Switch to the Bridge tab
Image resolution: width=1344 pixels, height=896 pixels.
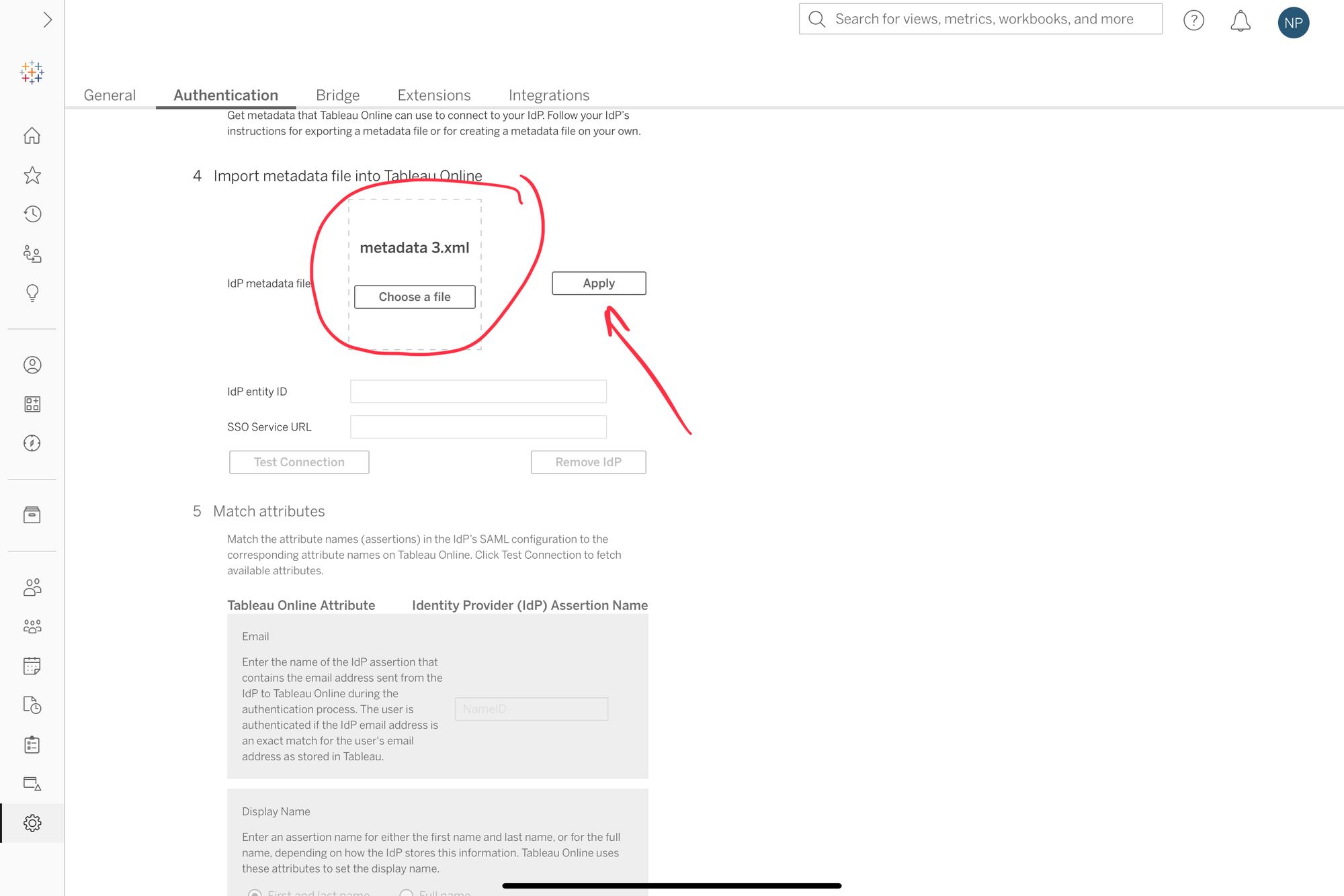(338, 95)
